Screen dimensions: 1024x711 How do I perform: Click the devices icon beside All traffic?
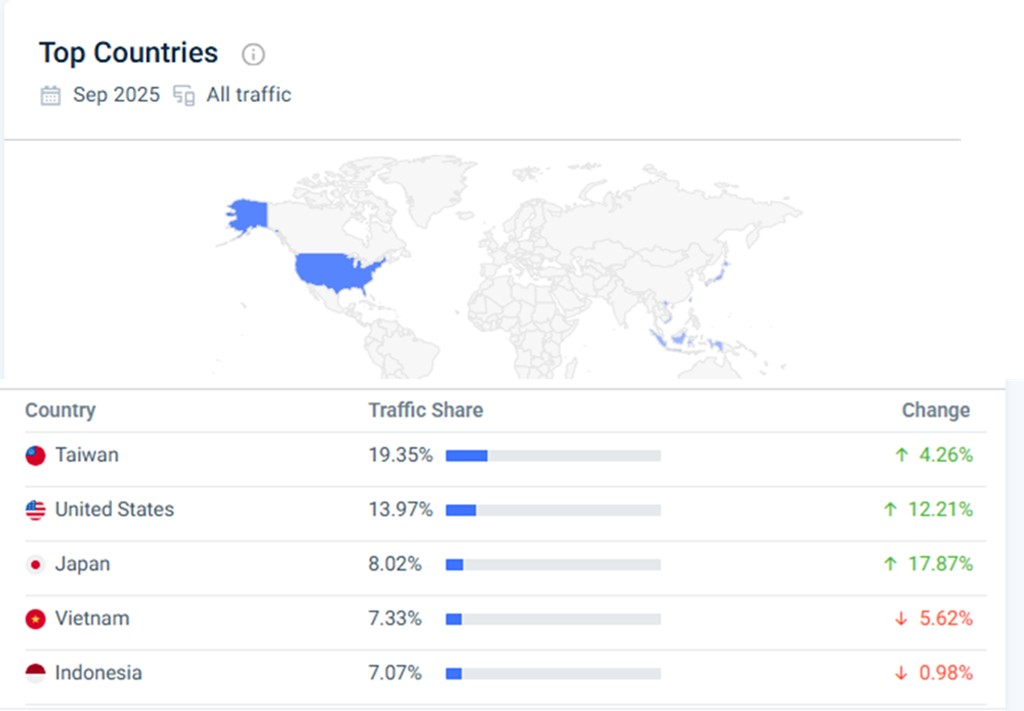tap(183, 96)
